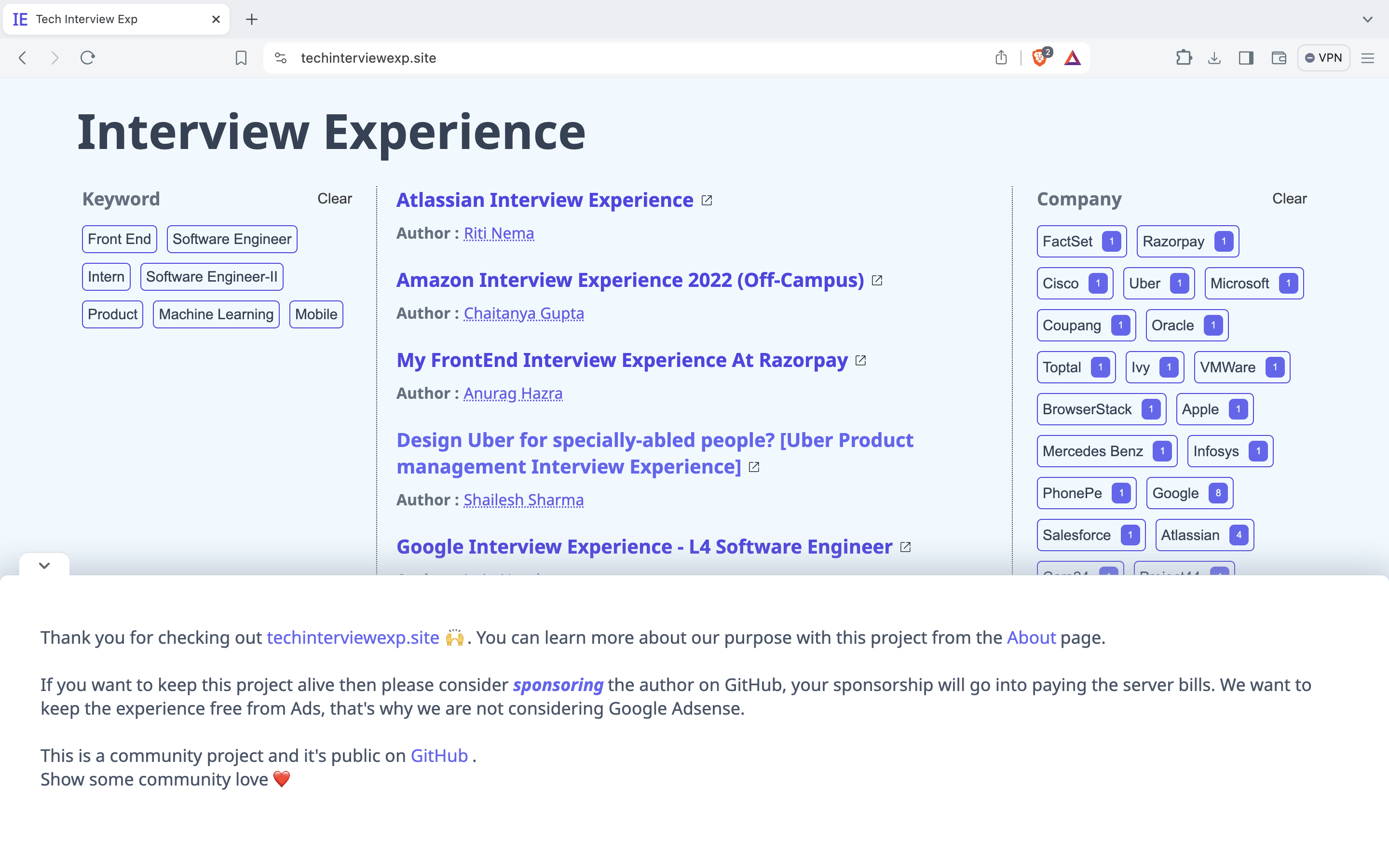
Task: Filter by VMWare company
Action: click(x=1242, y=367)
